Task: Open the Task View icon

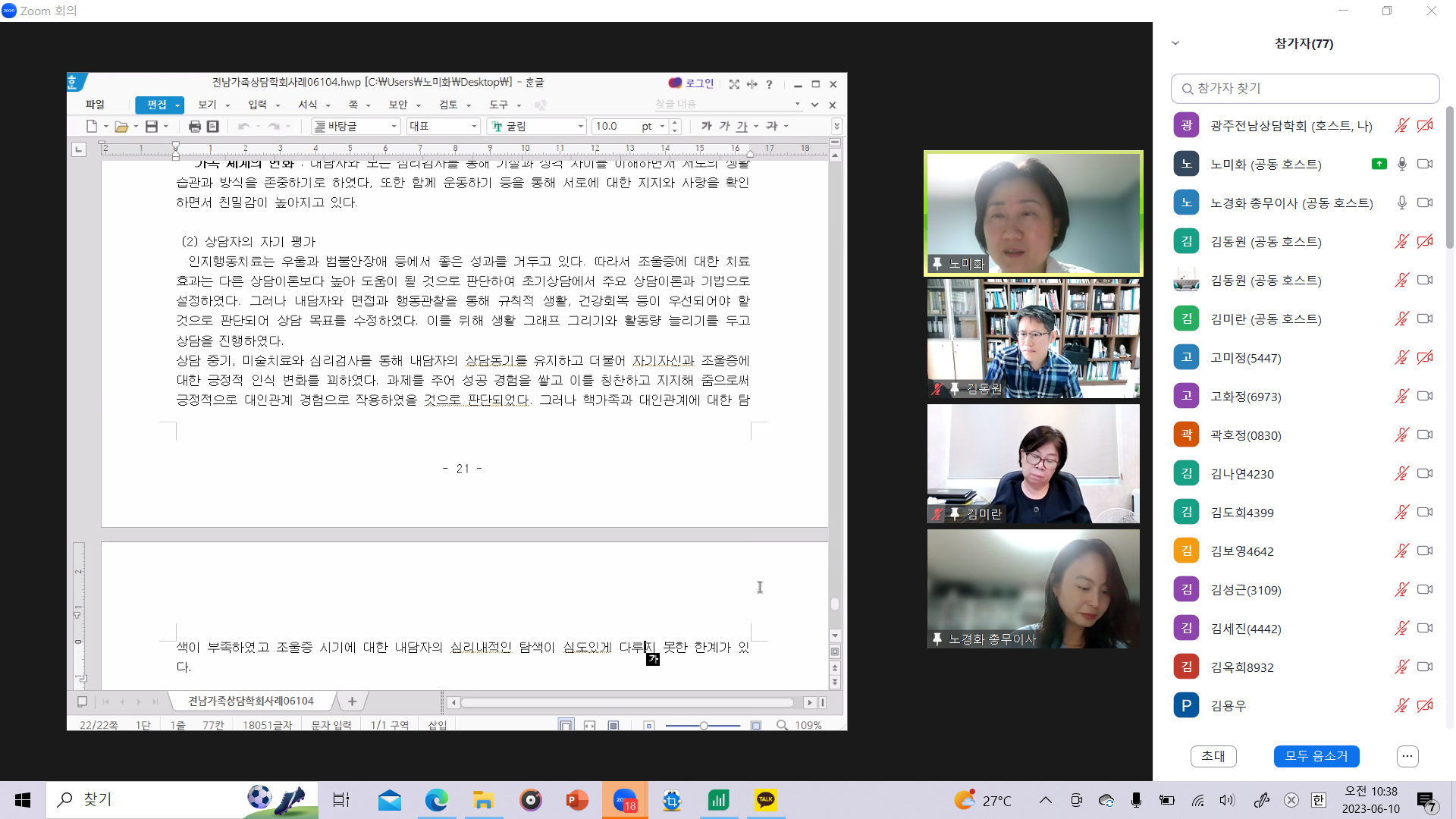Action: 341,799
